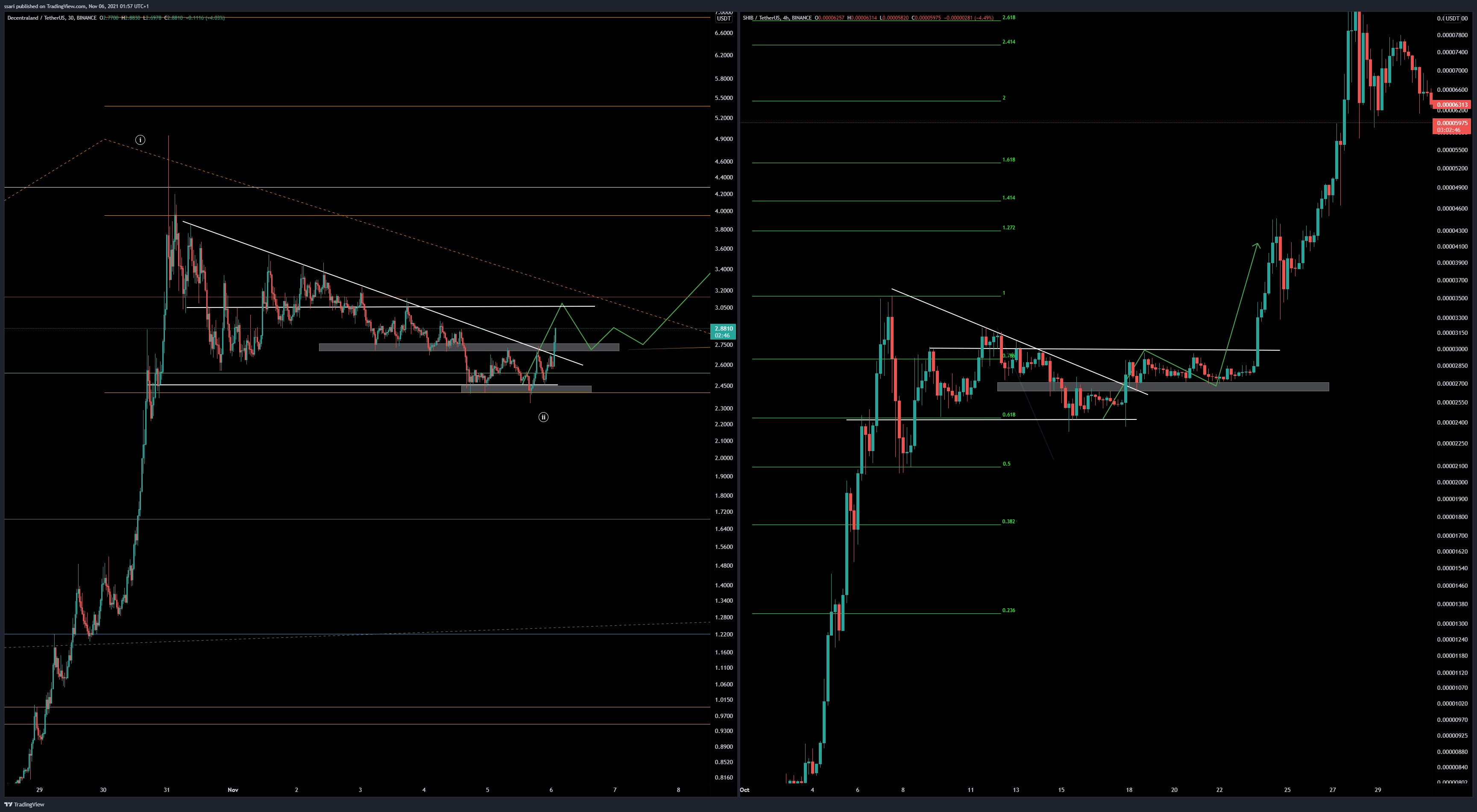
Task: Click the 0.00001300 price axis value
Action: tap(1452, 624)
